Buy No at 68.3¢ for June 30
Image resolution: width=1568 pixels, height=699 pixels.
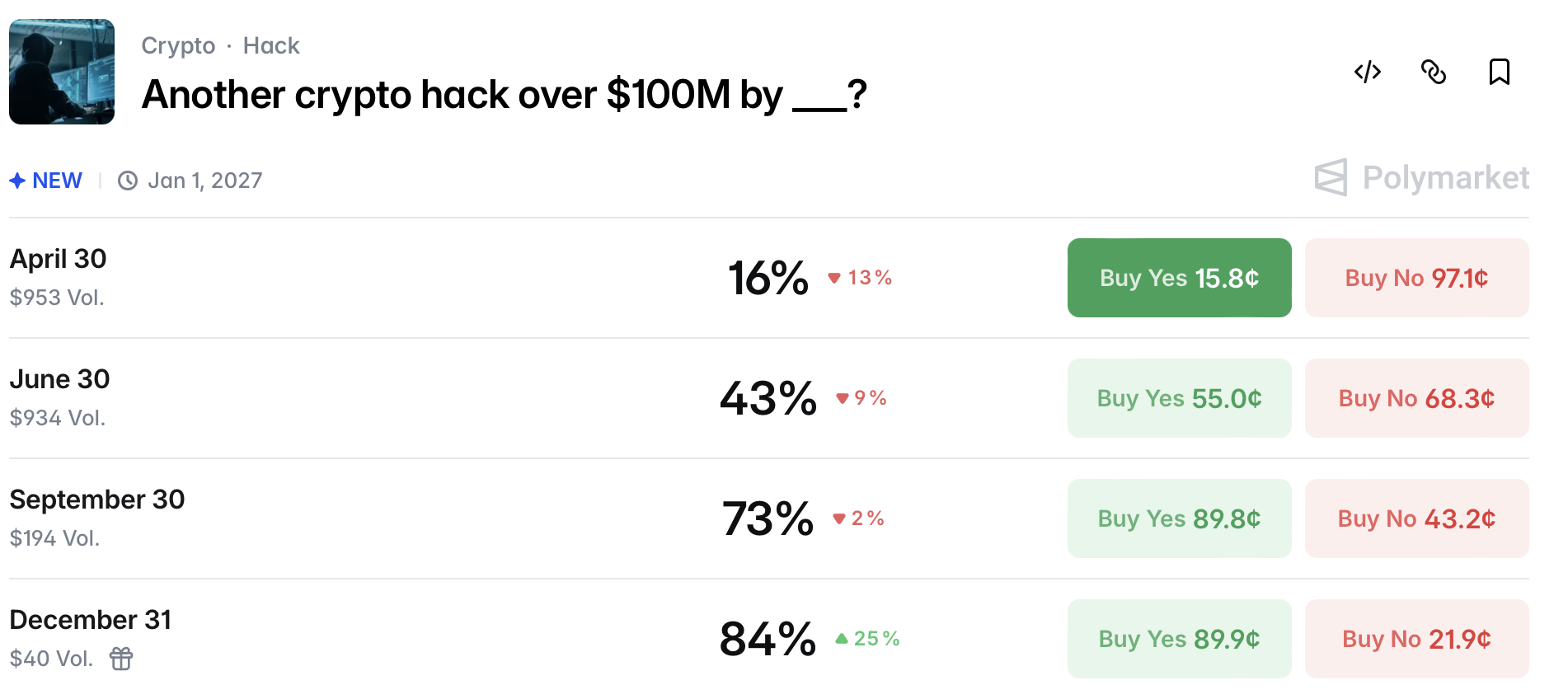[1416, 398]
